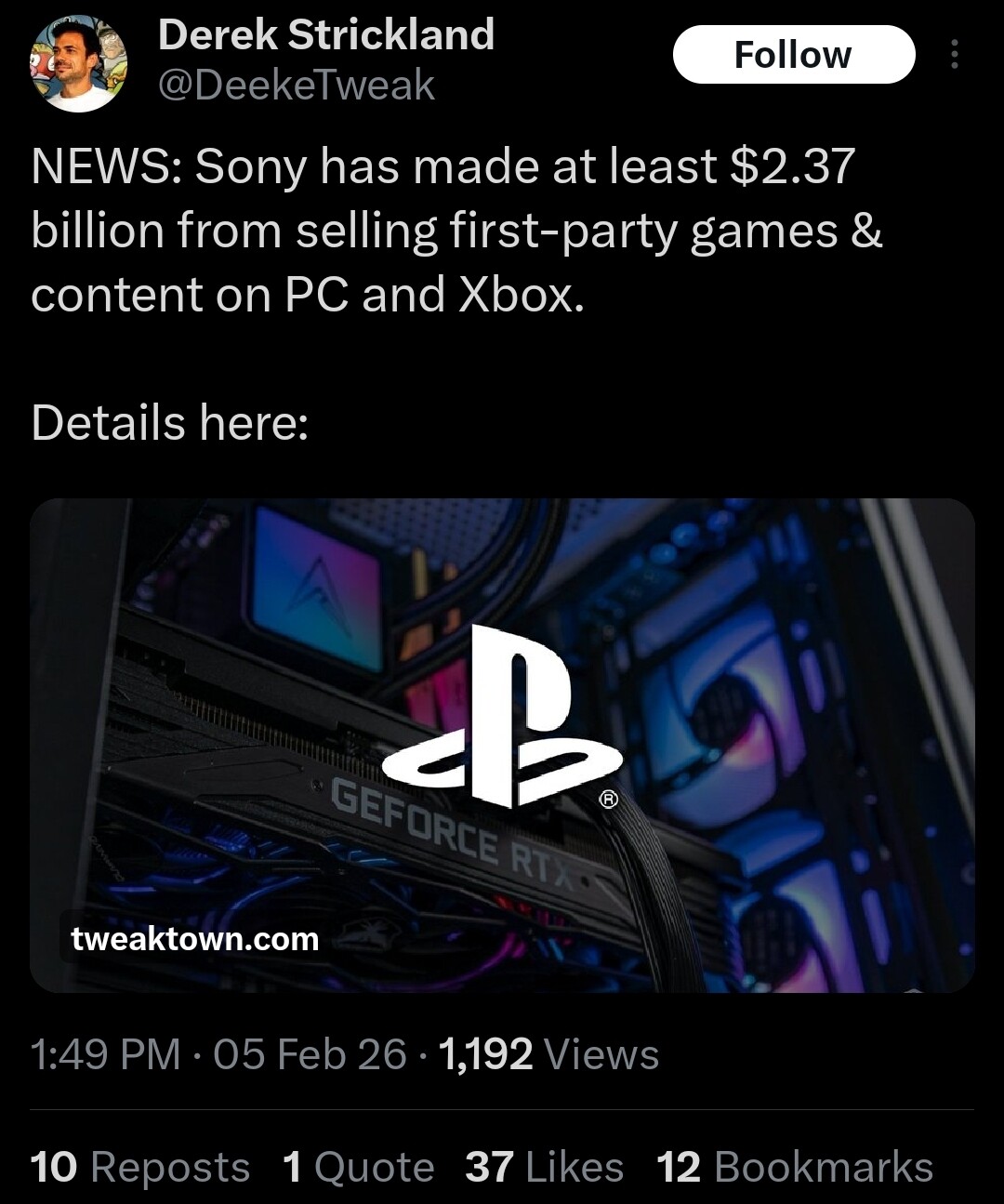Open the 1,192 Views analytics
The image size is (1004, 1204).
pos(548,1054)
